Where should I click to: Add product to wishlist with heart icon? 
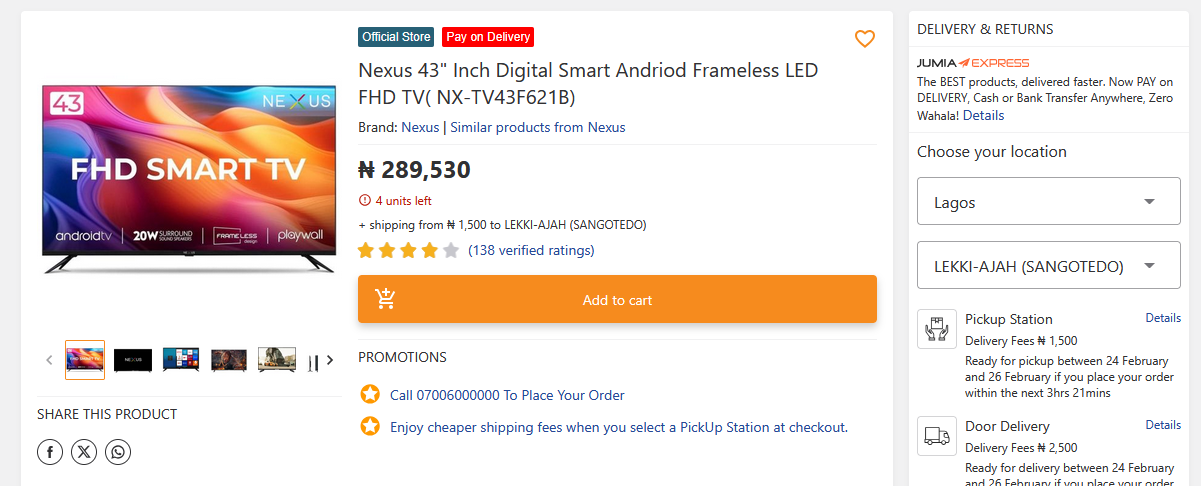tap(865, 39)
